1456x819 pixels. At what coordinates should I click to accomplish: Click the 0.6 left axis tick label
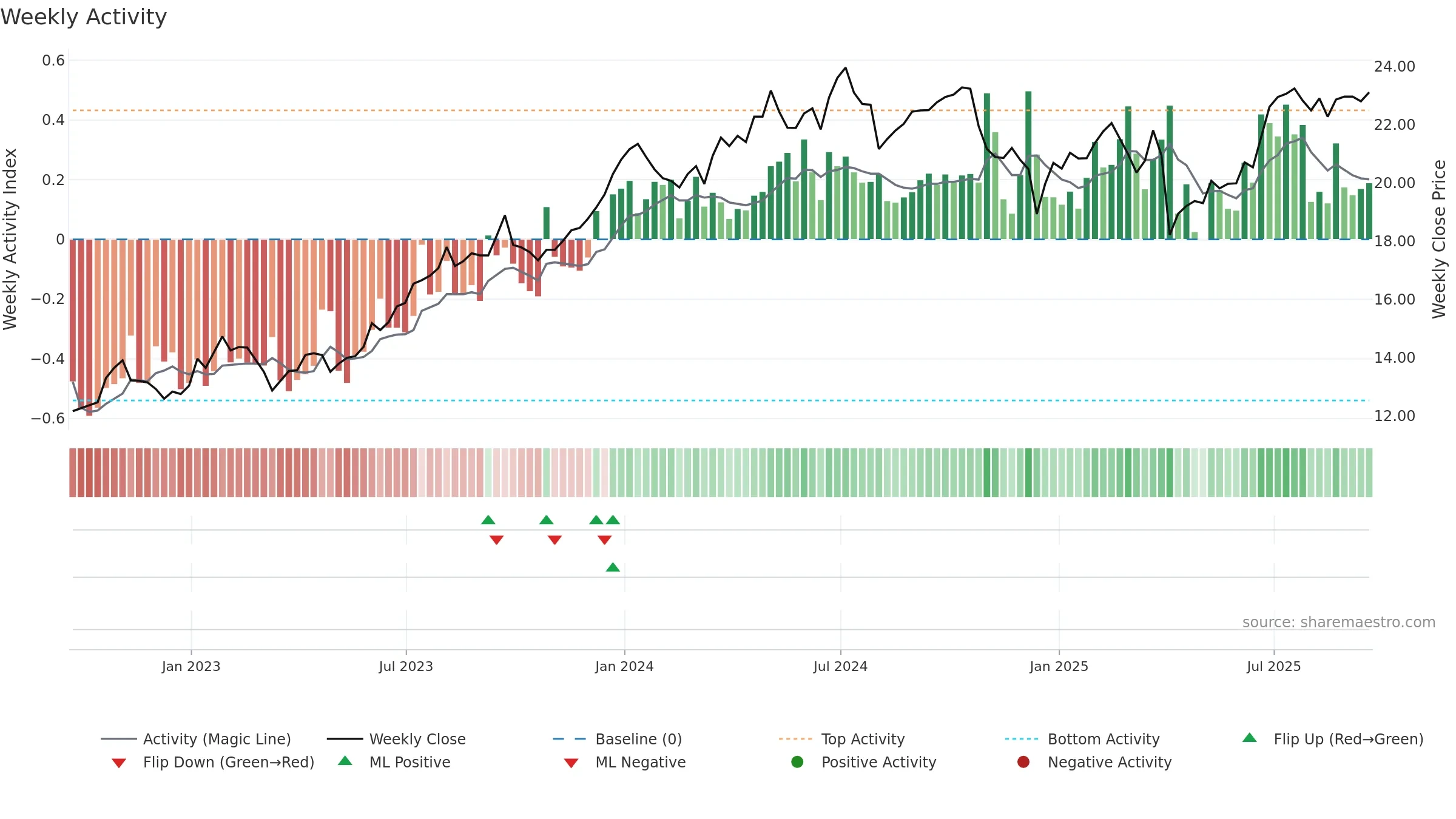click(x=53, y=60)
